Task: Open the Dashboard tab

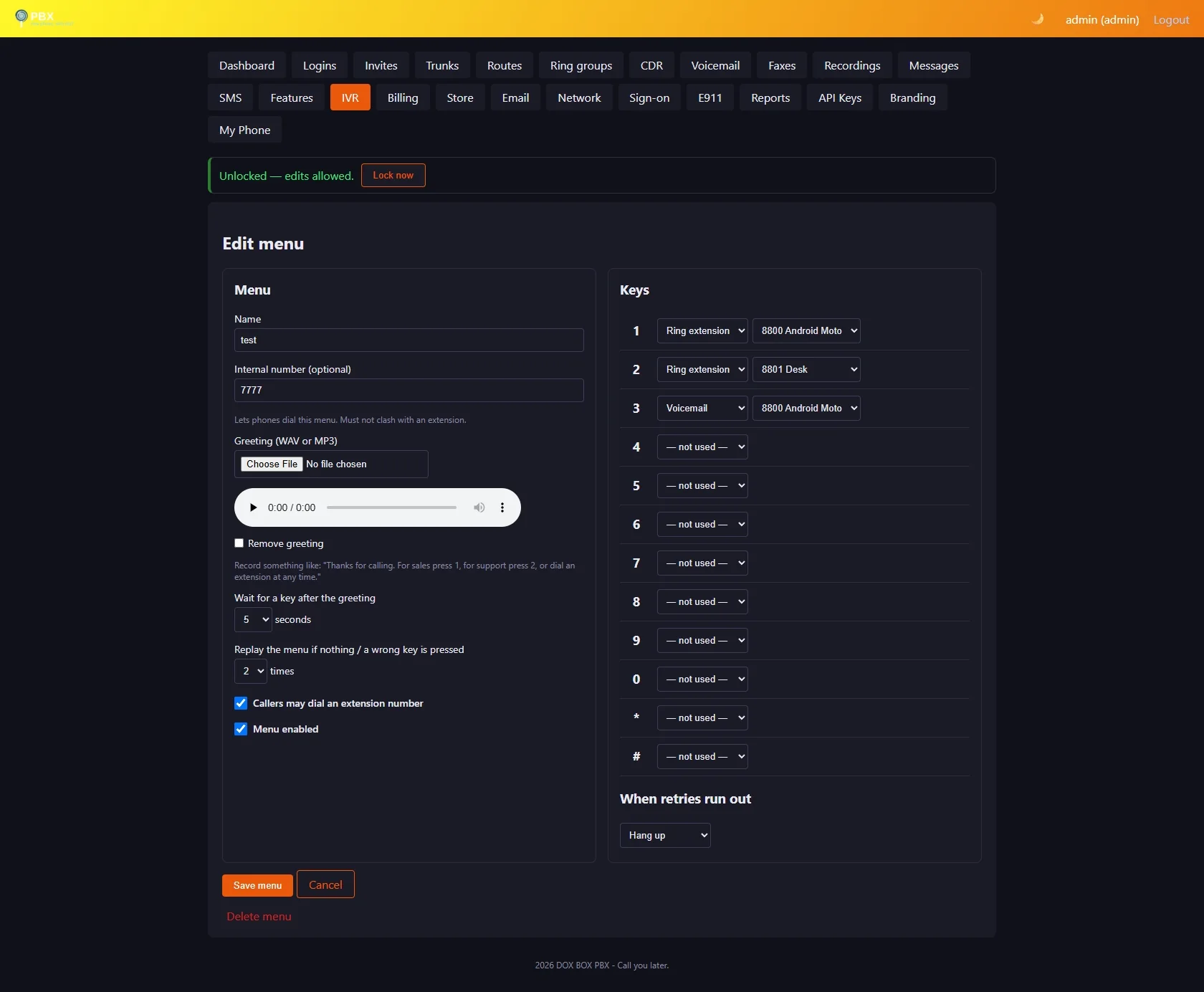Action: pos(247,65)
